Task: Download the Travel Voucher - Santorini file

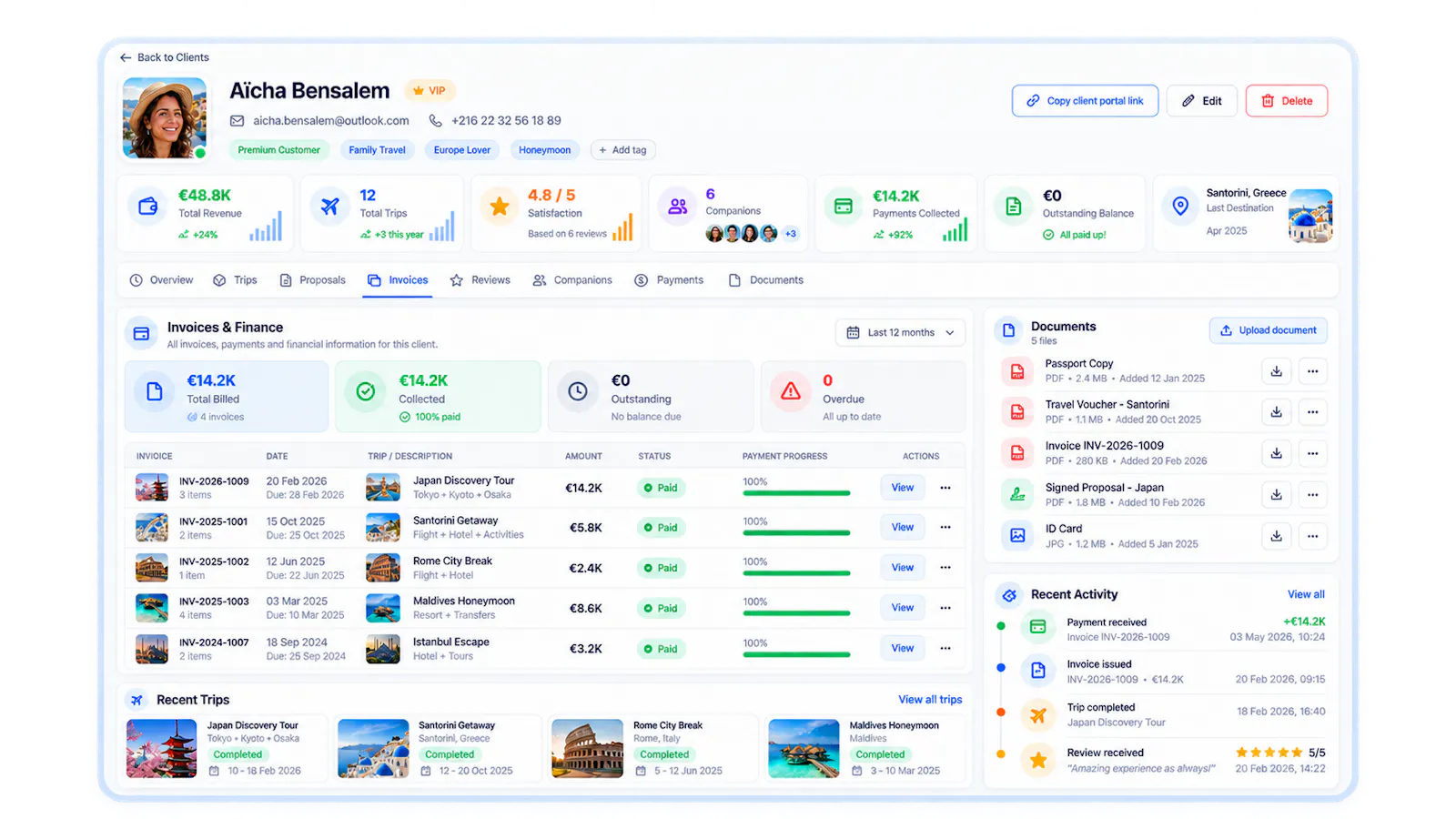Action: point(1276,412)
